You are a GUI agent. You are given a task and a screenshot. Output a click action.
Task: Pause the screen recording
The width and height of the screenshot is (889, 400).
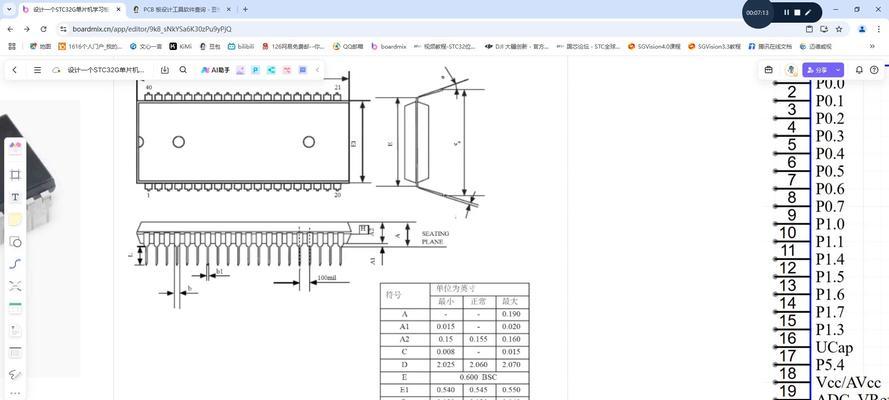[786, 12]
